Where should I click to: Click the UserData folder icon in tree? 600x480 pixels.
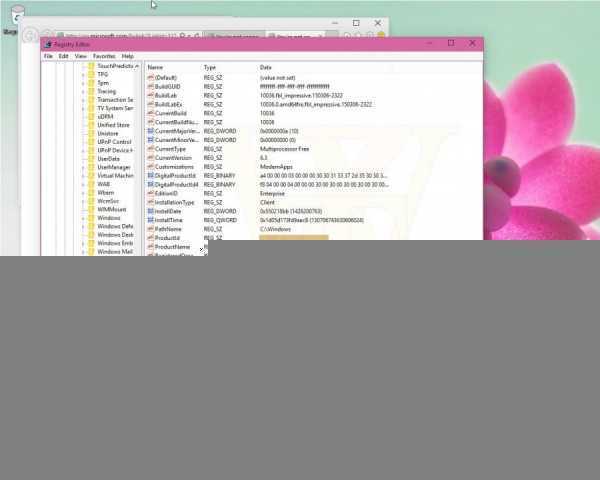(91, 158)
